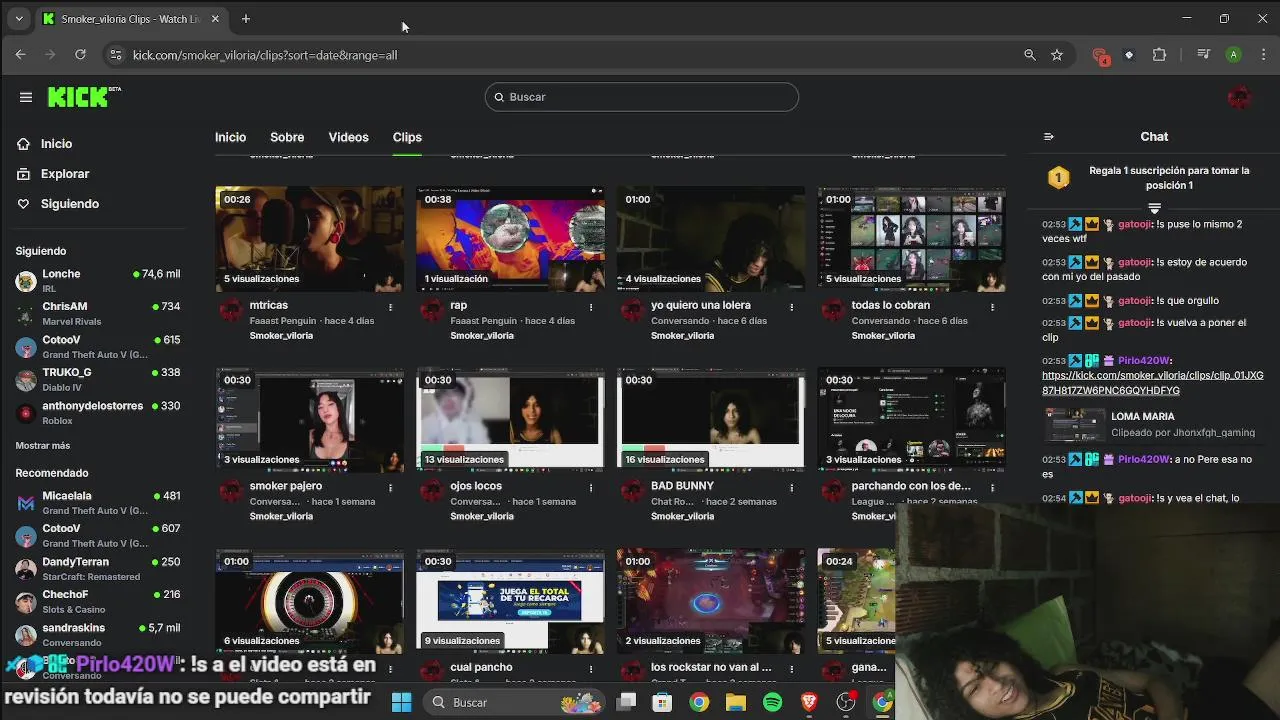Screen dimensions: 1280x720
Task: Open options for smoker pajero clip
Action: (390, 487)
